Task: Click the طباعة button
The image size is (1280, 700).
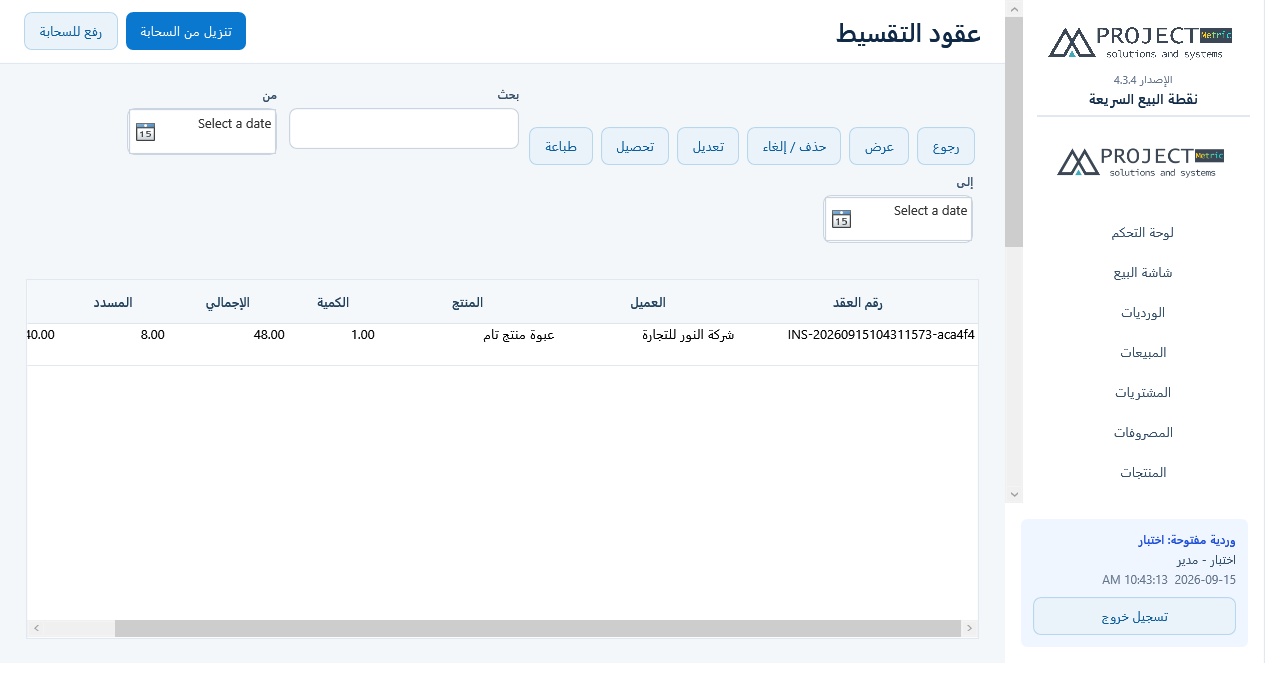Action: [x=561, y=146]
